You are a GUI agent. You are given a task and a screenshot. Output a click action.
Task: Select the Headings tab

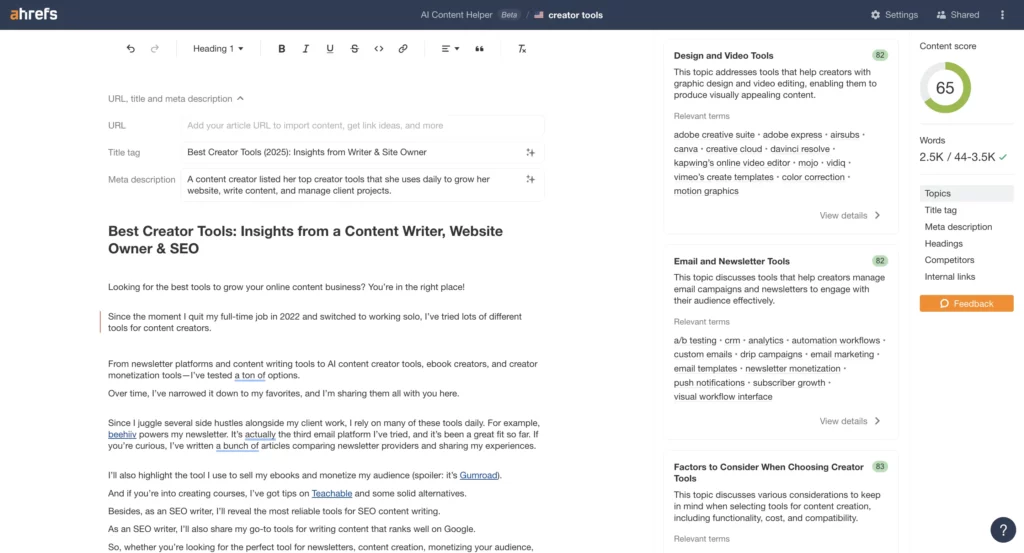[944, 244]
